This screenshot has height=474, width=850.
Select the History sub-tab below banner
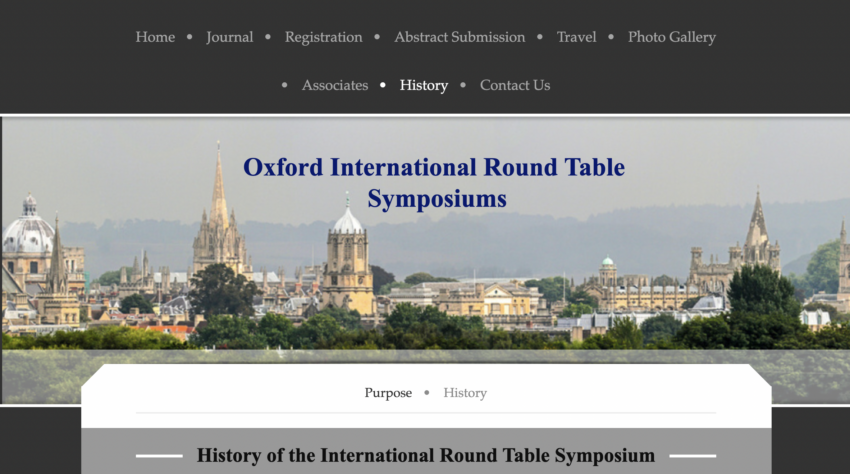point(465,393)
